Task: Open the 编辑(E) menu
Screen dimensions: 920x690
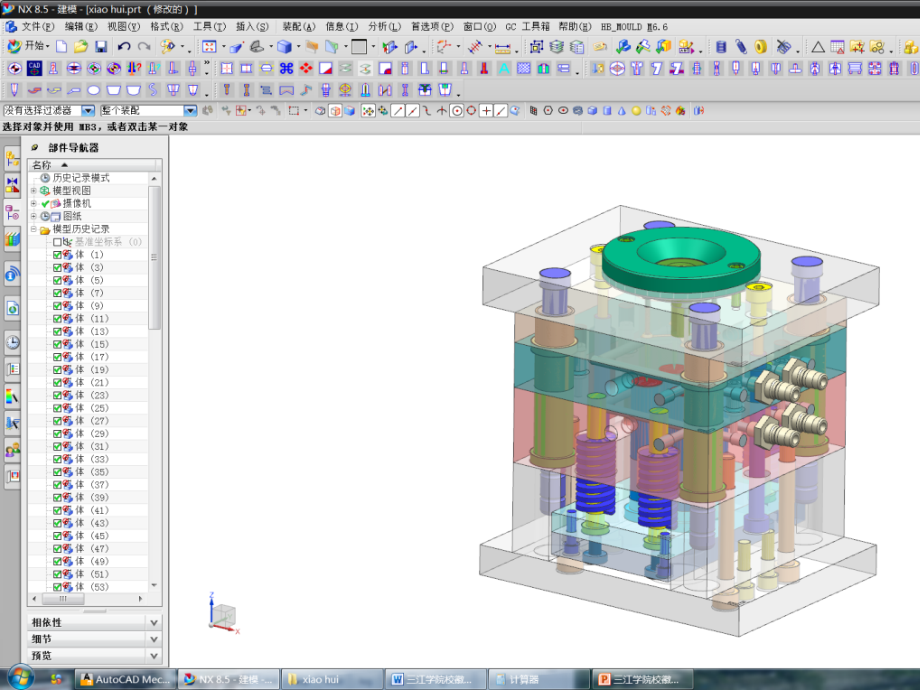Action: pyautogui.click(x=81, y=26)
